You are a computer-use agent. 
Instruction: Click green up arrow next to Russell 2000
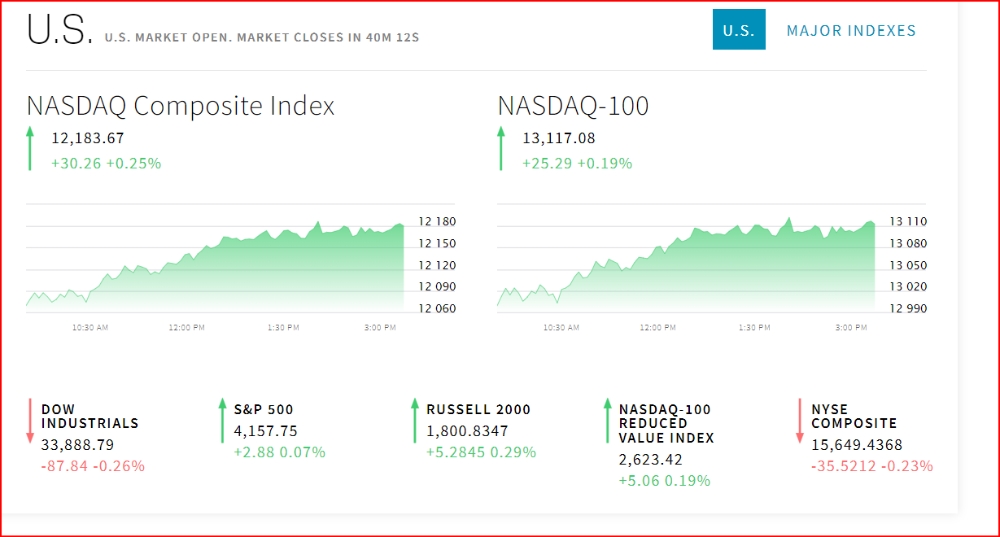414,420
